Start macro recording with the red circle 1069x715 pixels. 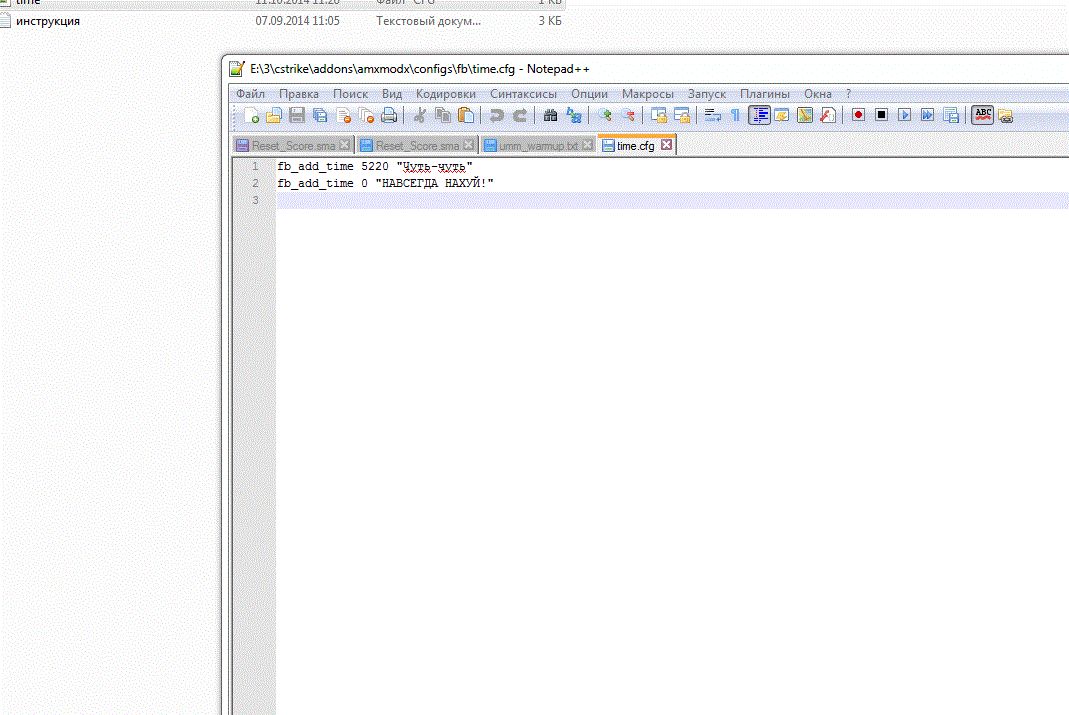click(x=858, y=115)
